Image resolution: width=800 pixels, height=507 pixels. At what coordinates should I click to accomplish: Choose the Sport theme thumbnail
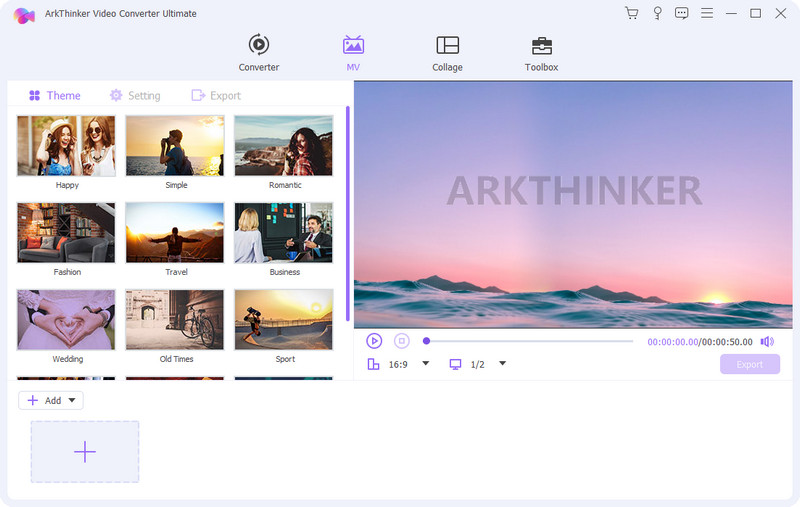click(x=284, y=320)
